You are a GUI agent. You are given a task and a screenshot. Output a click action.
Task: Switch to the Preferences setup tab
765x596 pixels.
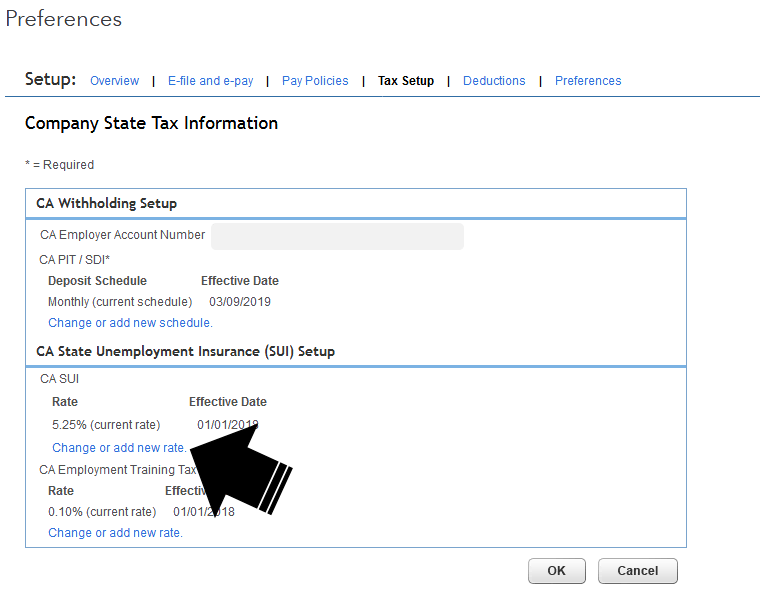coord(588,81)
